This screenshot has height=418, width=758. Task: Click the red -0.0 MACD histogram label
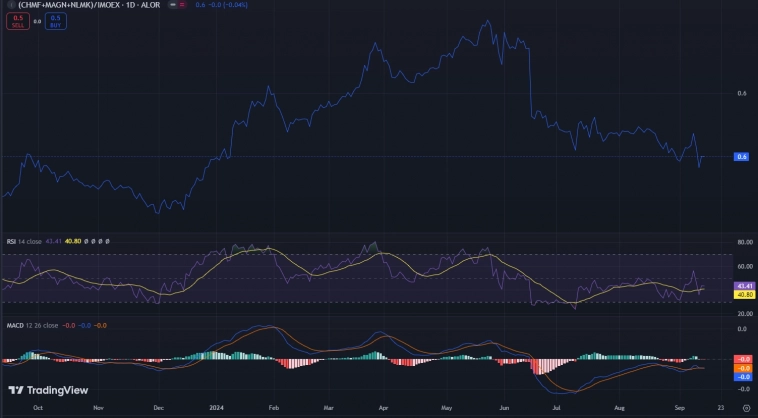[743, 359]
